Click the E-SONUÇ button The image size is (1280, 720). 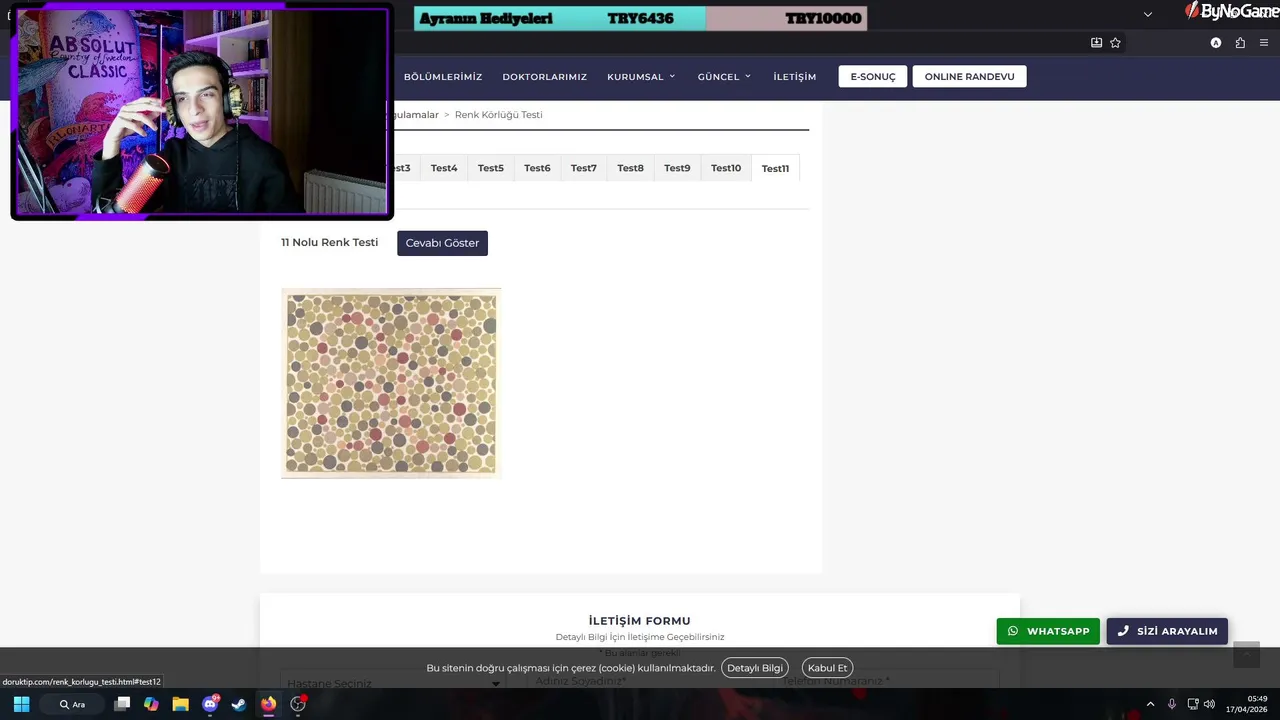pyautogui.click(x=873, y=77)
